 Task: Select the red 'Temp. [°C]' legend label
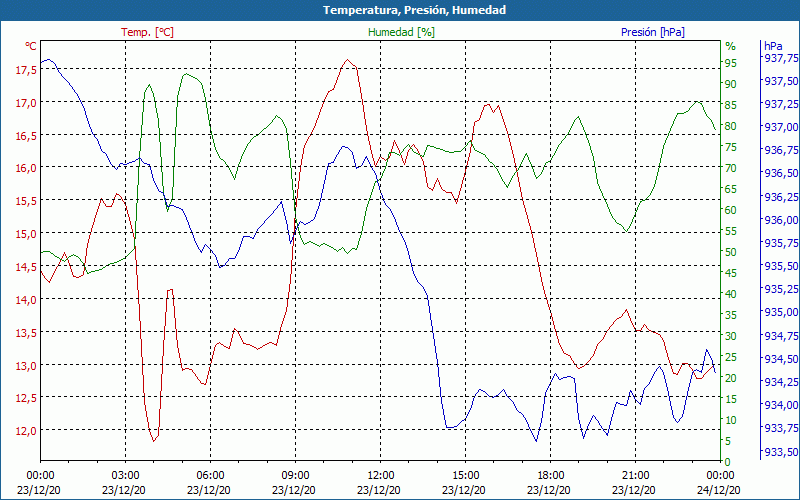pos(147,32)
